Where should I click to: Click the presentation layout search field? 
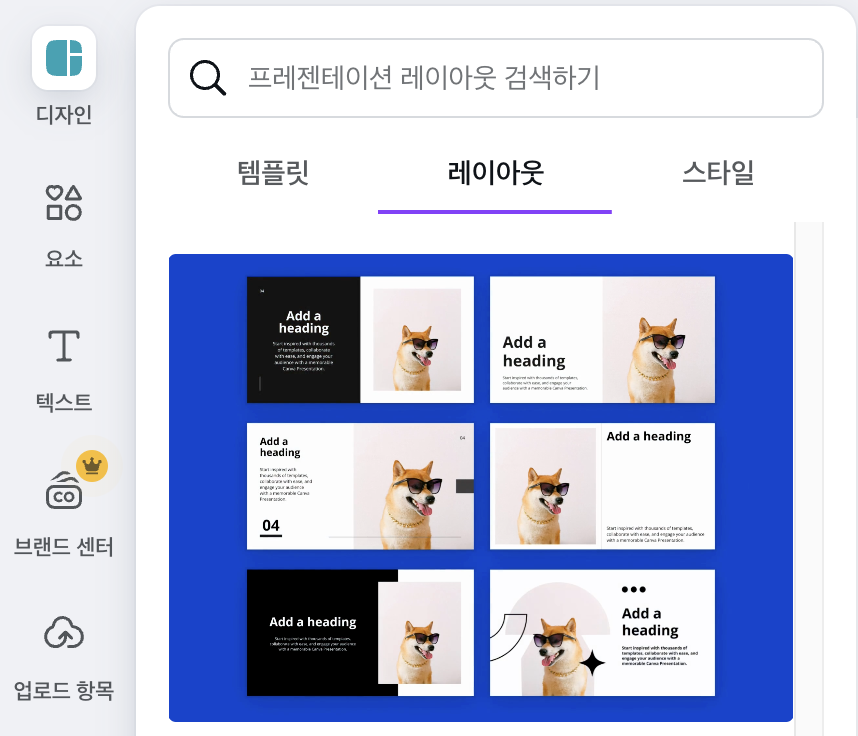click(500, 77)
